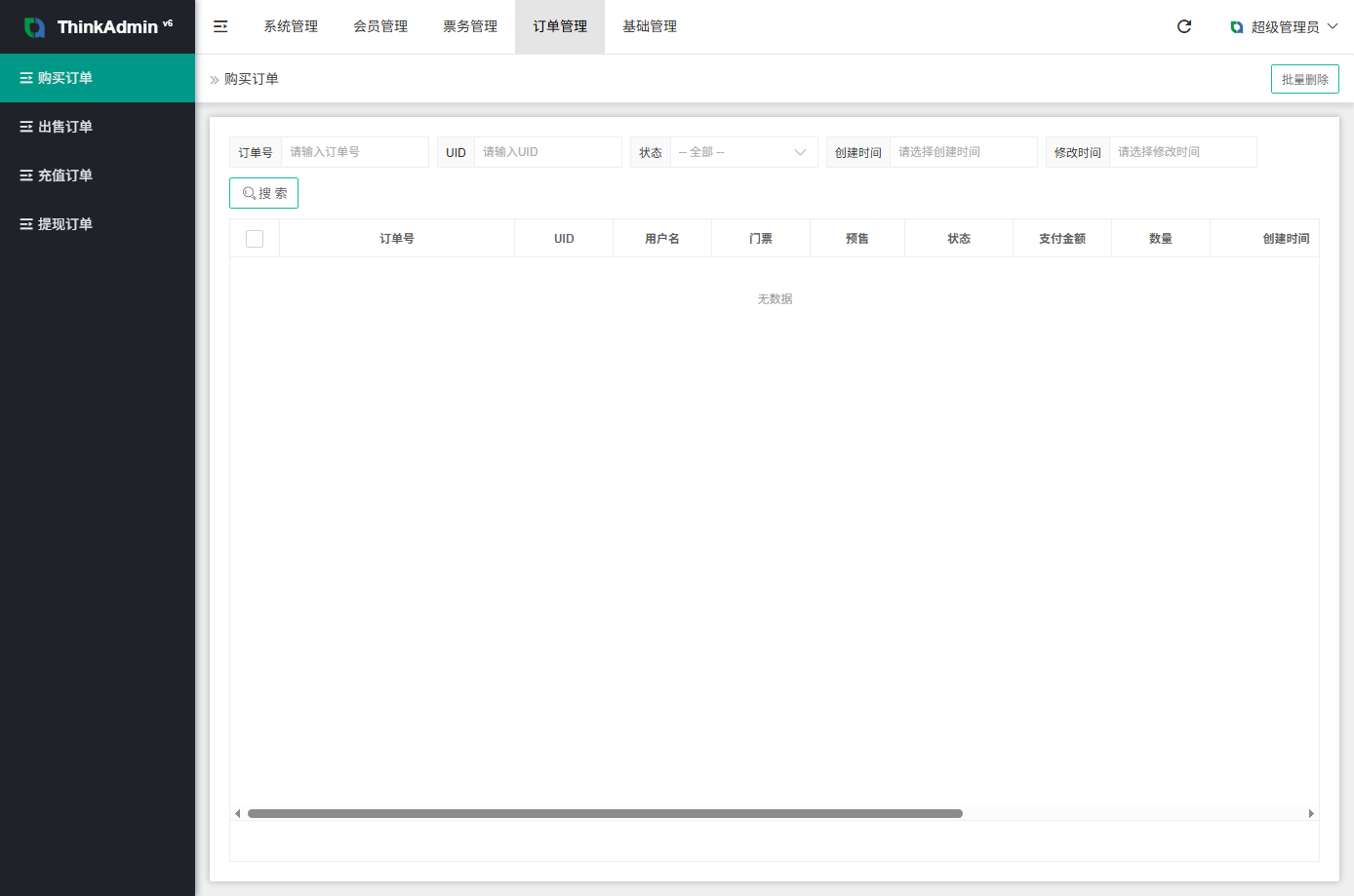The height and width of the screenshot is (896, 1354).
Task: Go to 购买订单 in the sidebar
Action: pos(98,78)
